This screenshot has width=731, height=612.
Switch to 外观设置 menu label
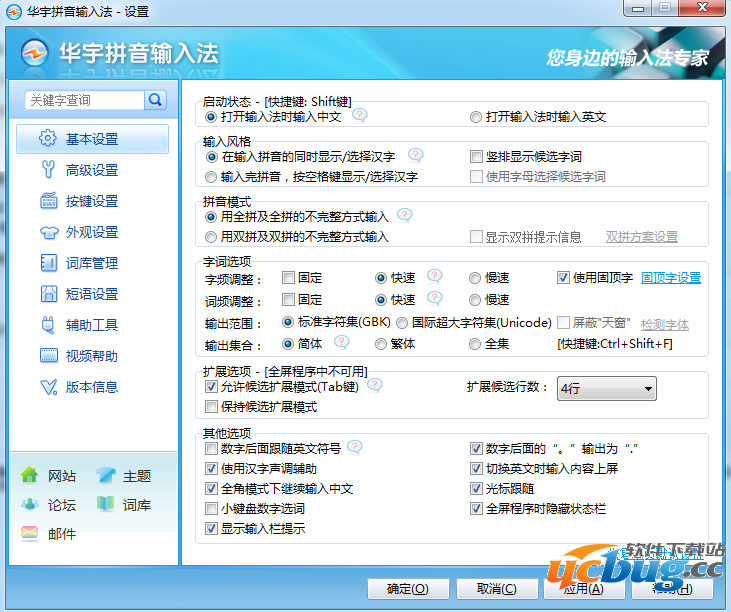92,232
